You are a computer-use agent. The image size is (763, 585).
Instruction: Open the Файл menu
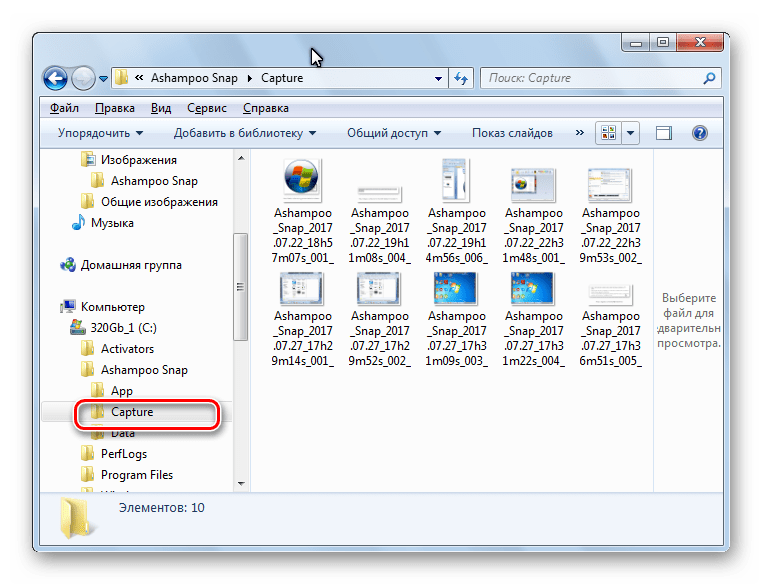point(64,108)
